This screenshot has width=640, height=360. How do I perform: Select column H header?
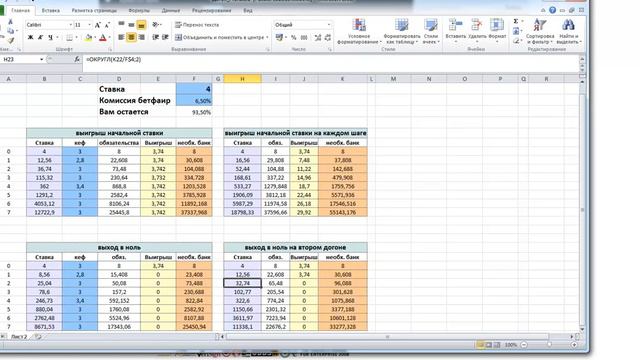[242, 79]
